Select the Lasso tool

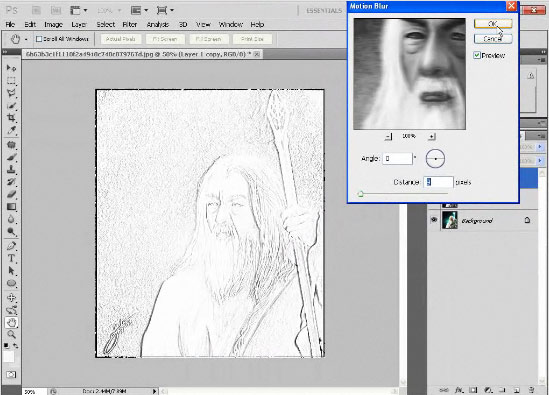tap(11, 93)
